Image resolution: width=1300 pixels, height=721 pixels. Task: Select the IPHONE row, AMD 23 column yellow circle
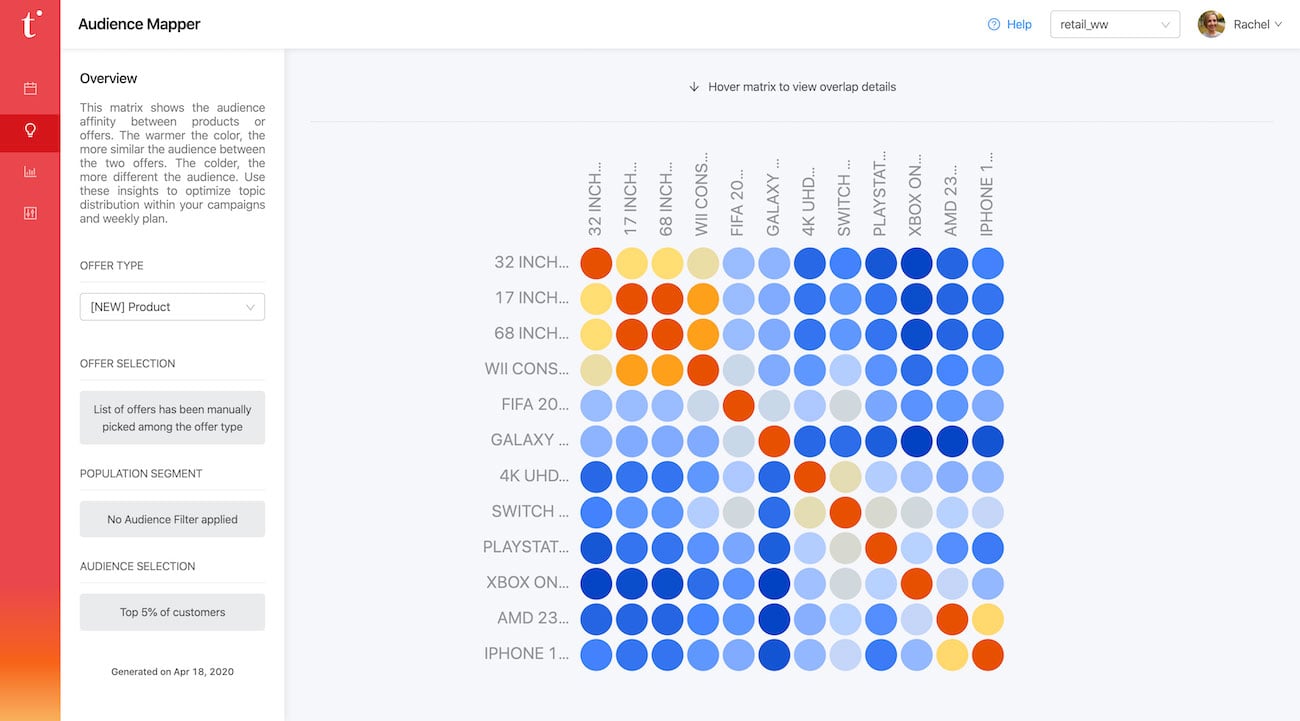coord(951,654)
